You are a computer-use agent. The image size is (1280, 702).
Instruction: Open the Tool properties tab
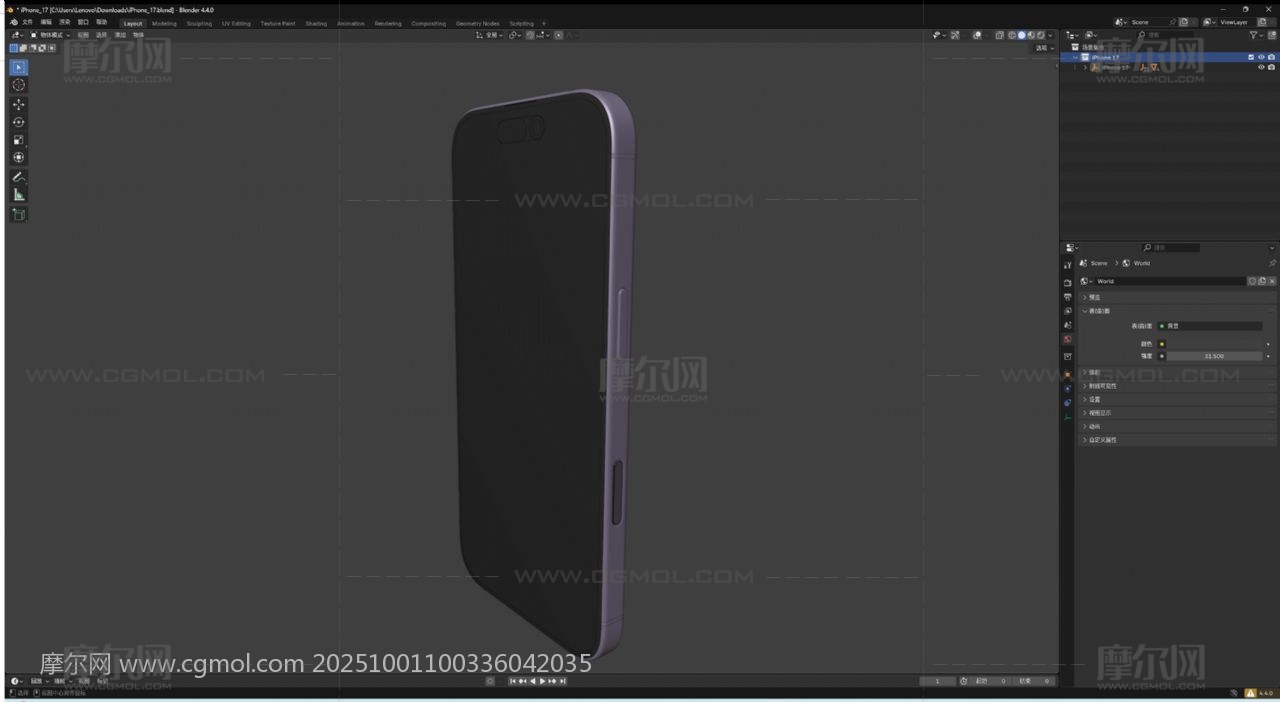[1068, 265]
